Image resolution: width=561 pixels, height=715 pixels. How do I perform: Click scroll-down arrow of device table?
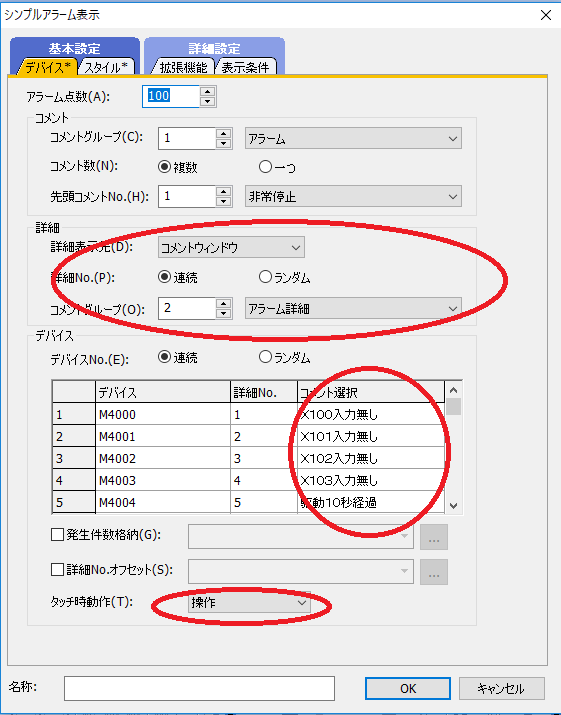coord(453,505)
